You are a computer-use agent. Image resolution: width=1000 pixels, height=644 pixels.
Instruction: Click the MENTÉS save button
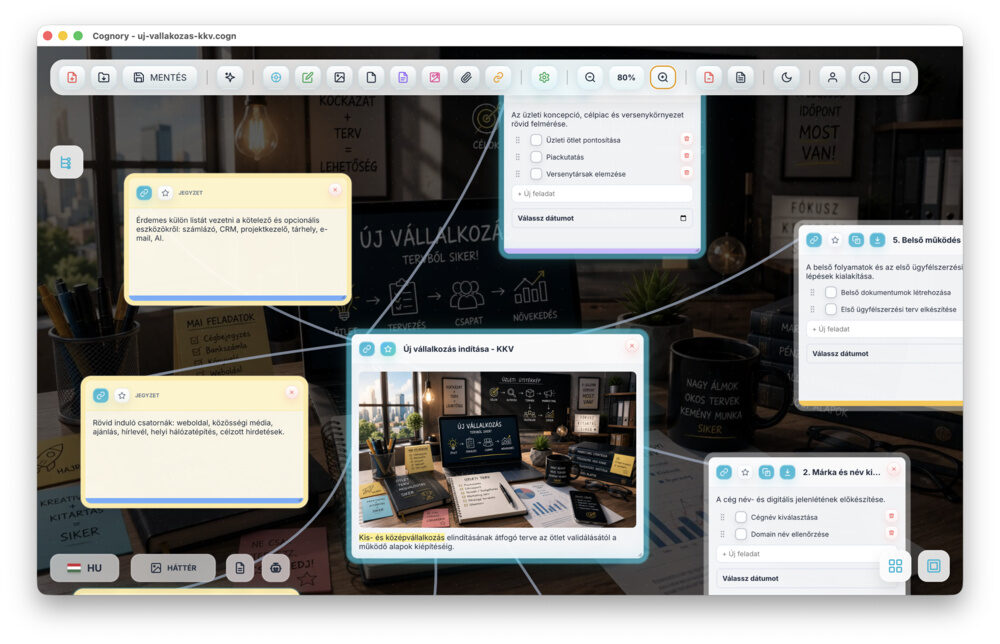tap(160, 77)
